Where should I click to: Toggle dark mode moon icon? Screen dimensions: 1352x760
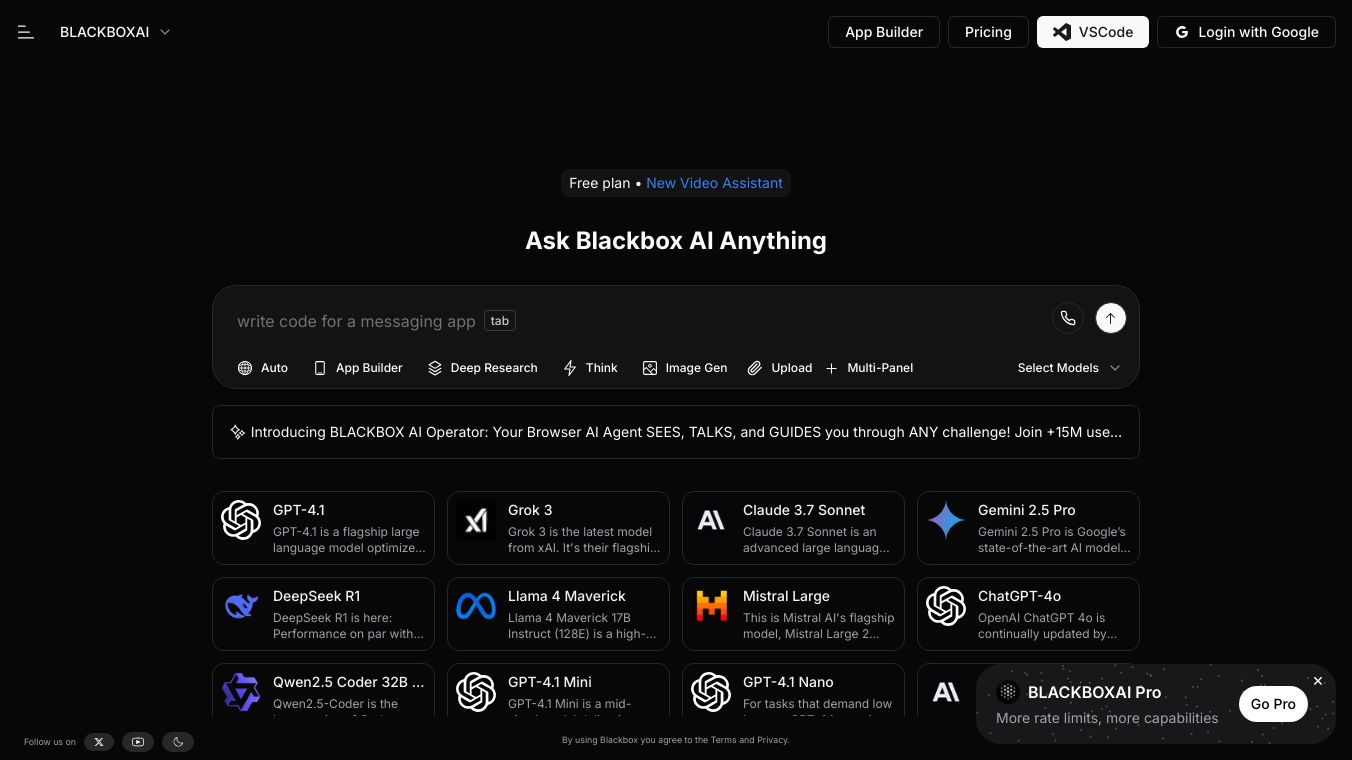pyautogui.click(x=178, y=742)
